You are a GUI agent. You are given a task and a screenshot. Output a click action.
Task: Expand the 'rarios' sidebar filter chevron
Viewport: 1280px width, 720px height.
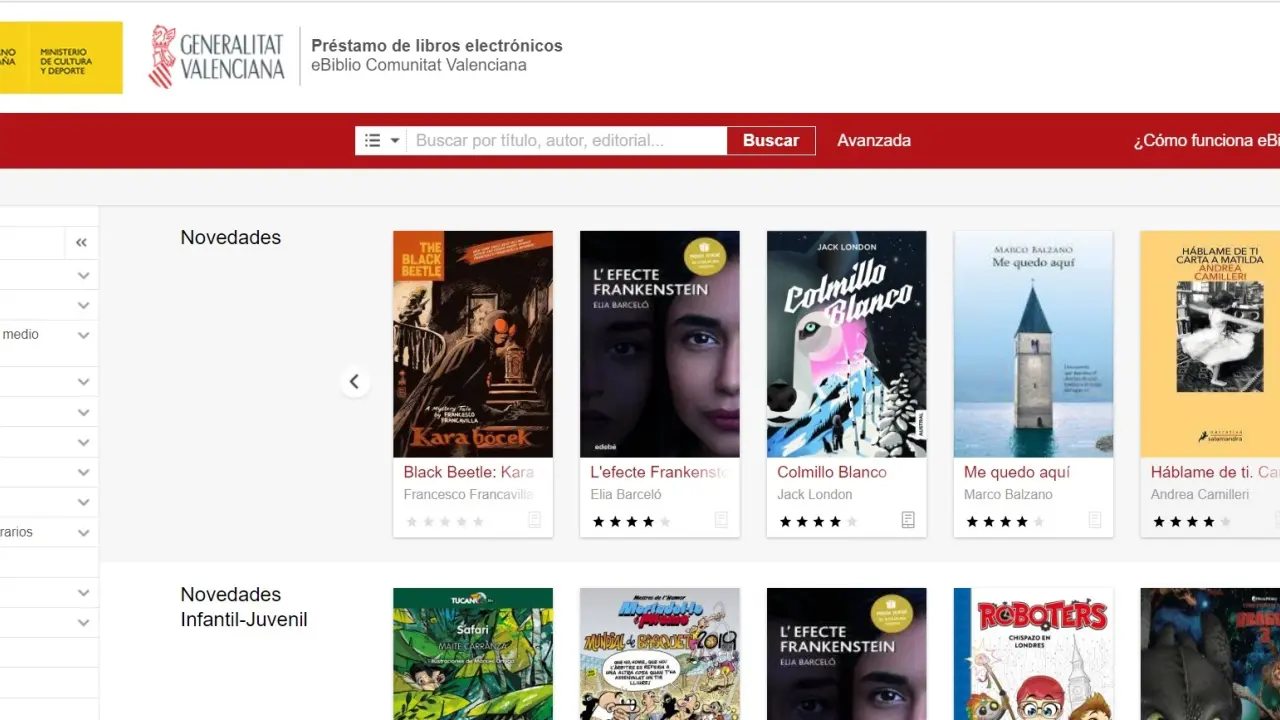click(x=84, y=532)
